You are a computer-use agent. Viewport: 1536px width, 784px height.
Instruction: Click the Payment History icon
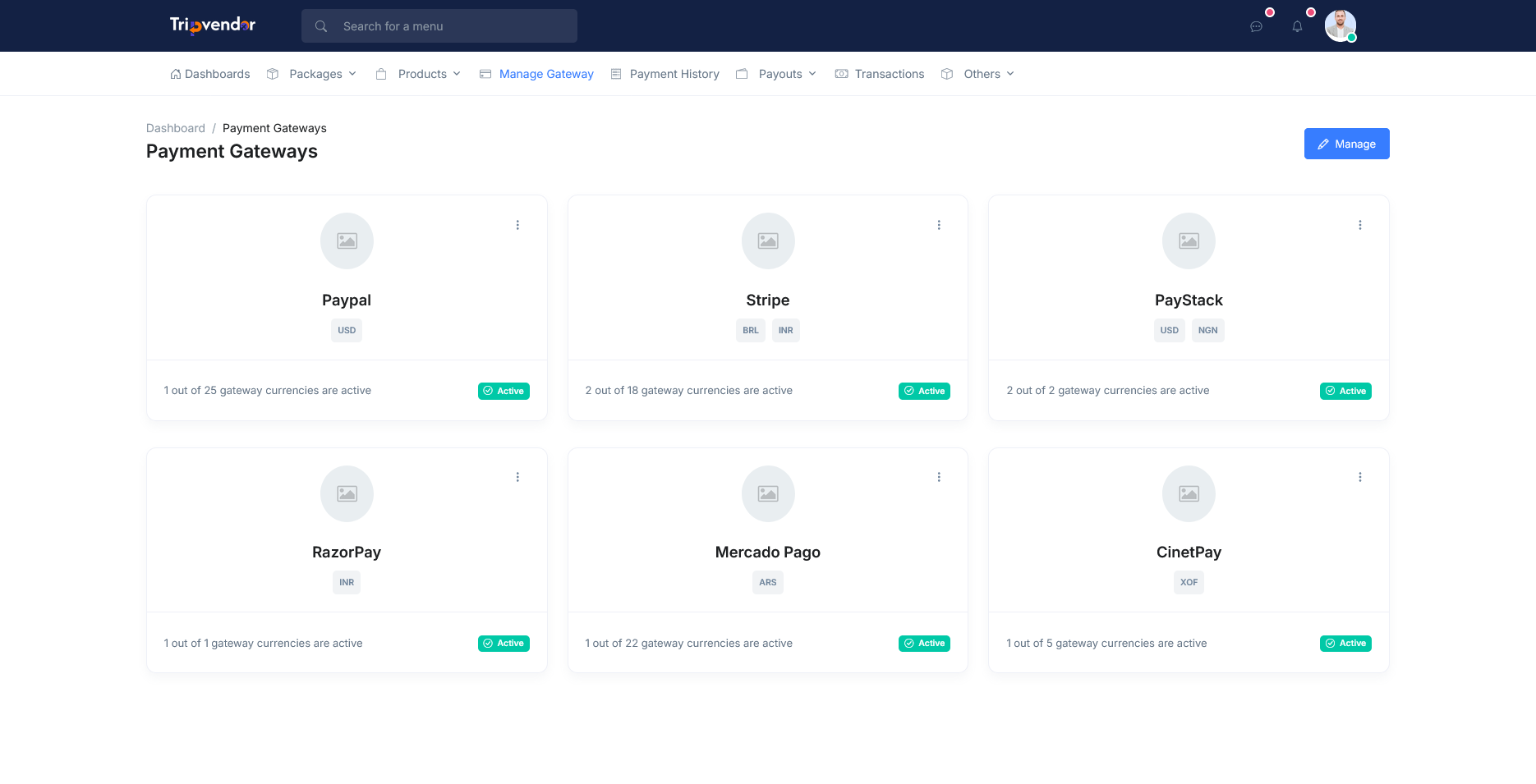pos(616,74)
